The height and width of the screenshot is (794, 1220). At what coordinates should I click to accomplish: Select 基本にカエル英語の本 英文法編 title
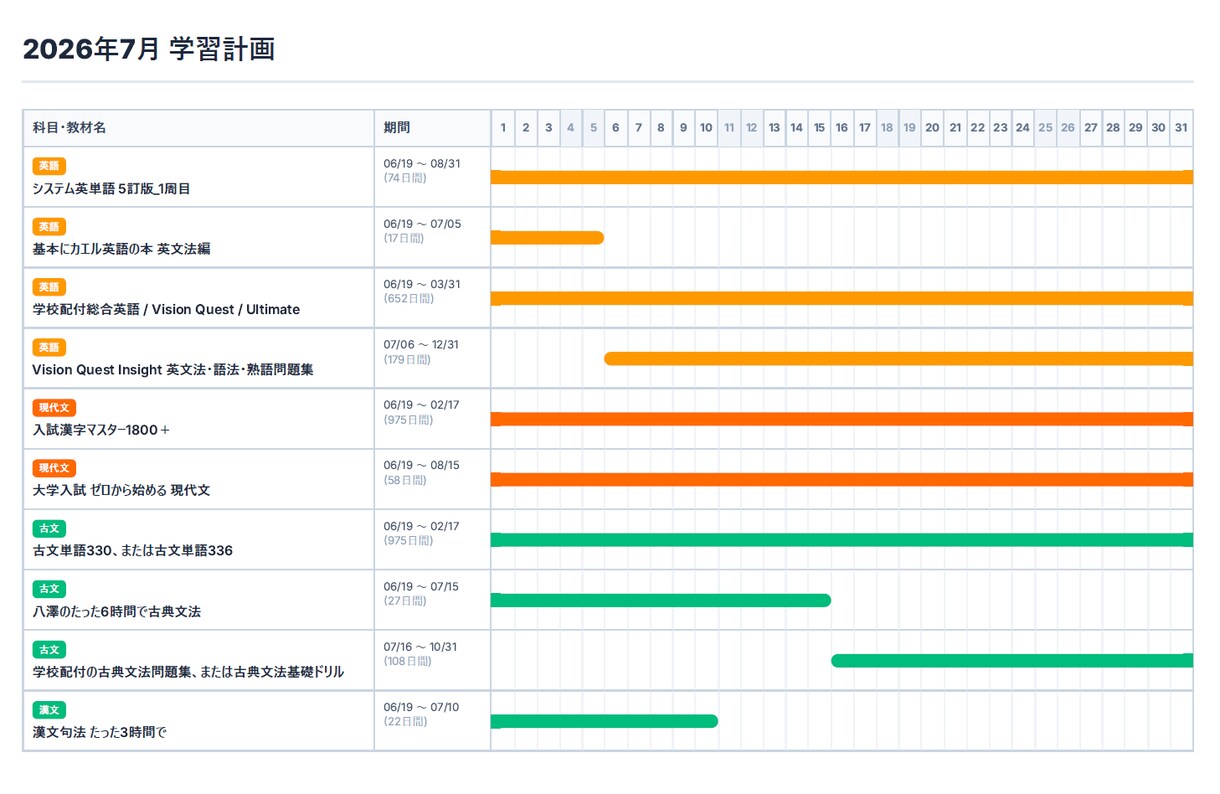coord(121,249)
